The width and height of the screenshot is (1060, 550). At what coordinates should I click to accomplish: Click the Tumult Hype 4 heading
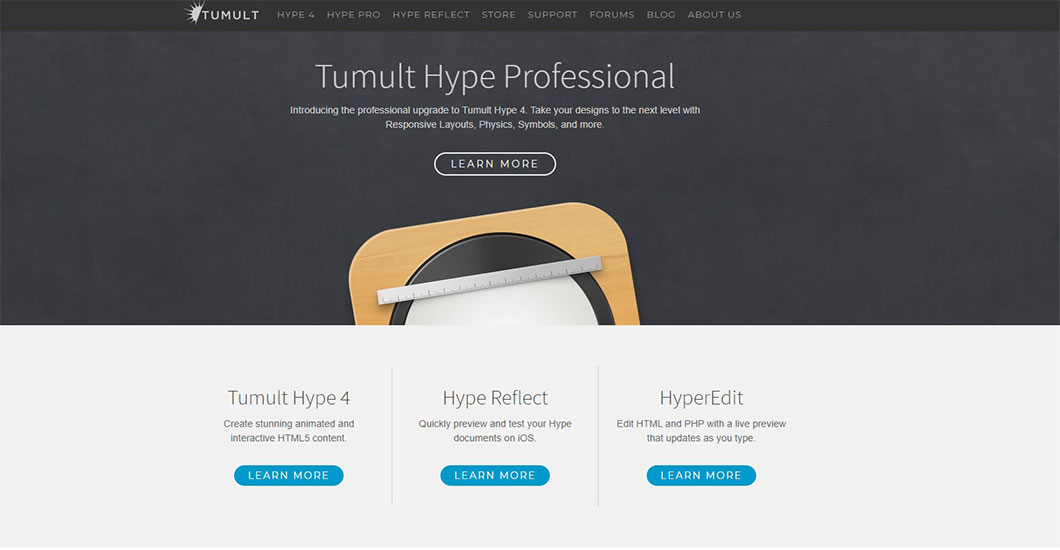click(x=289, y=398)
